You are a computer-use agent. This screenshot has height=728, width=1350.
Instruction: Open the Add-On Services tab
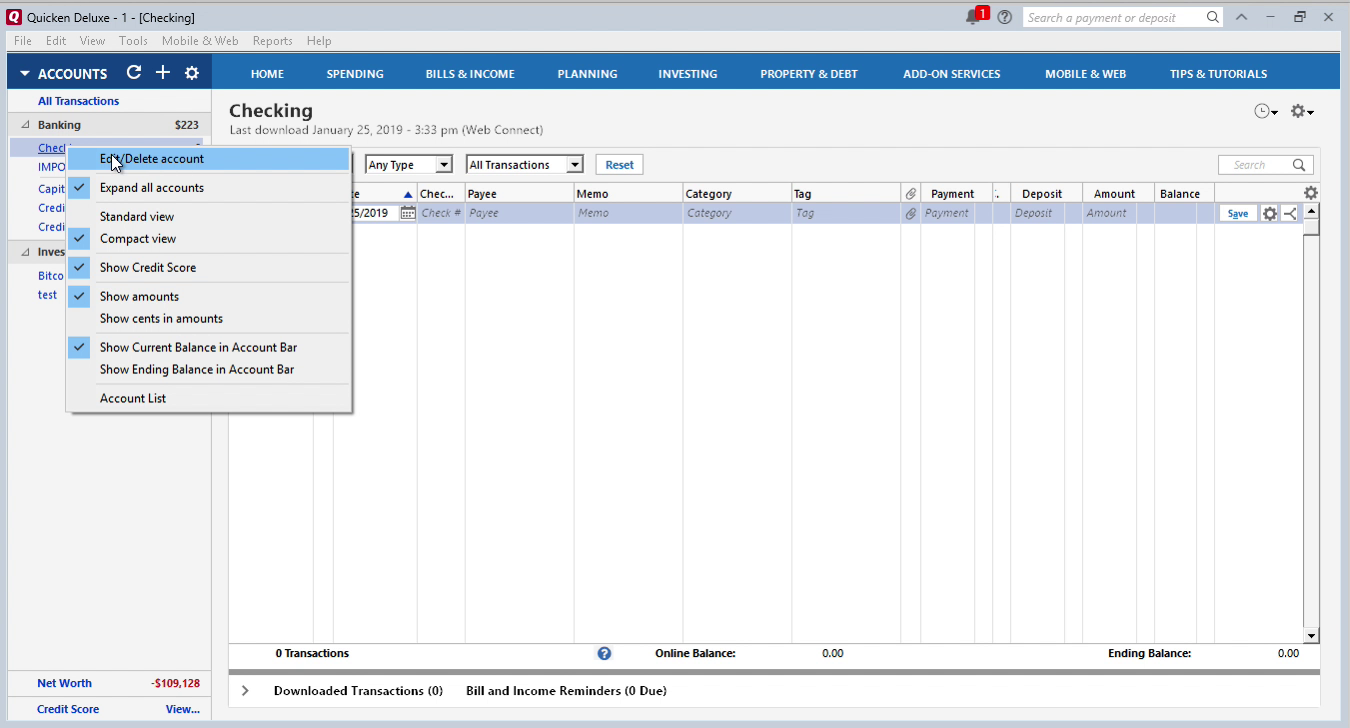(951, 74)
